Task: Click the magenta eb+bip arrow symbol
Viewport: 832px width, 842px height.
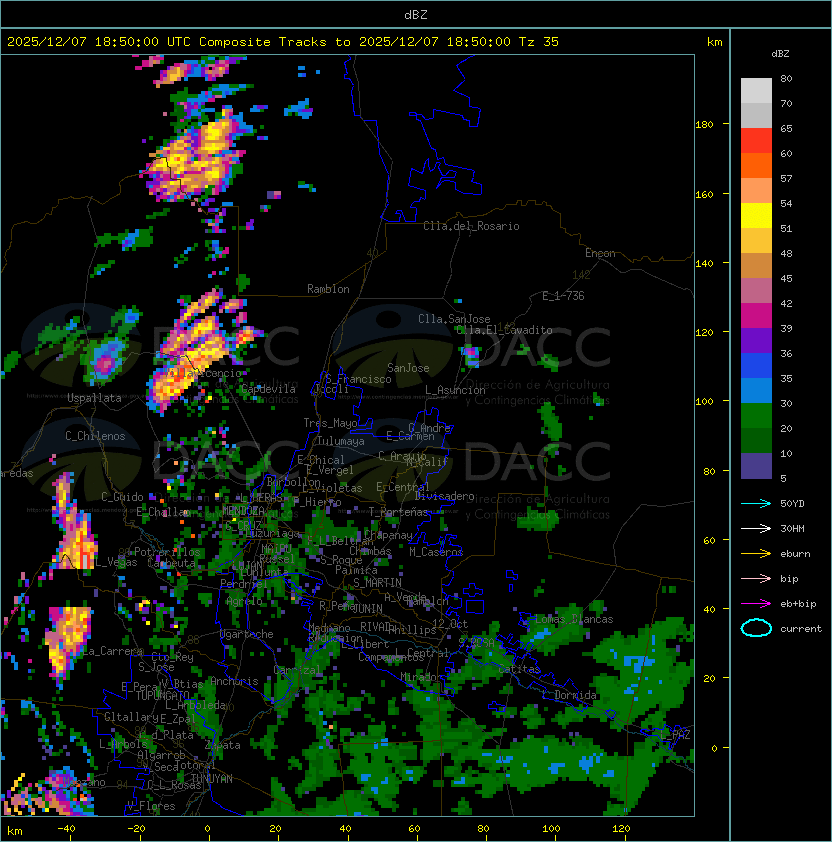Action: (756, 604)
